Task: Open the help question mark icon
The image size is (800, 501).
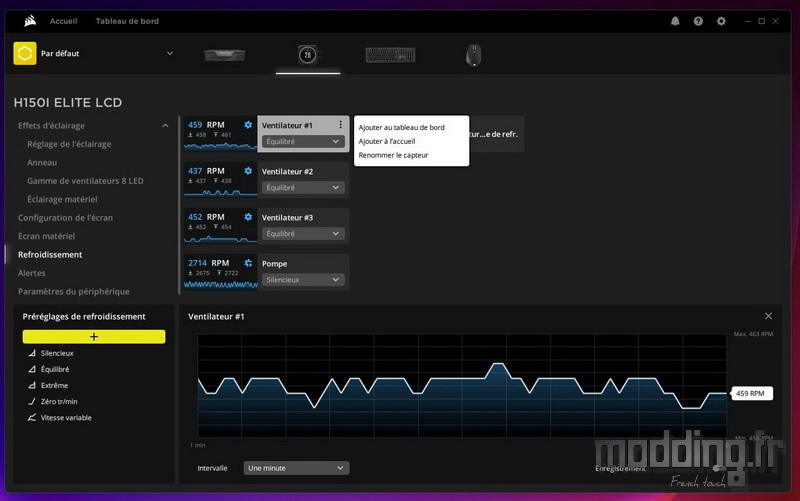Action: click(x=698, y=21)
